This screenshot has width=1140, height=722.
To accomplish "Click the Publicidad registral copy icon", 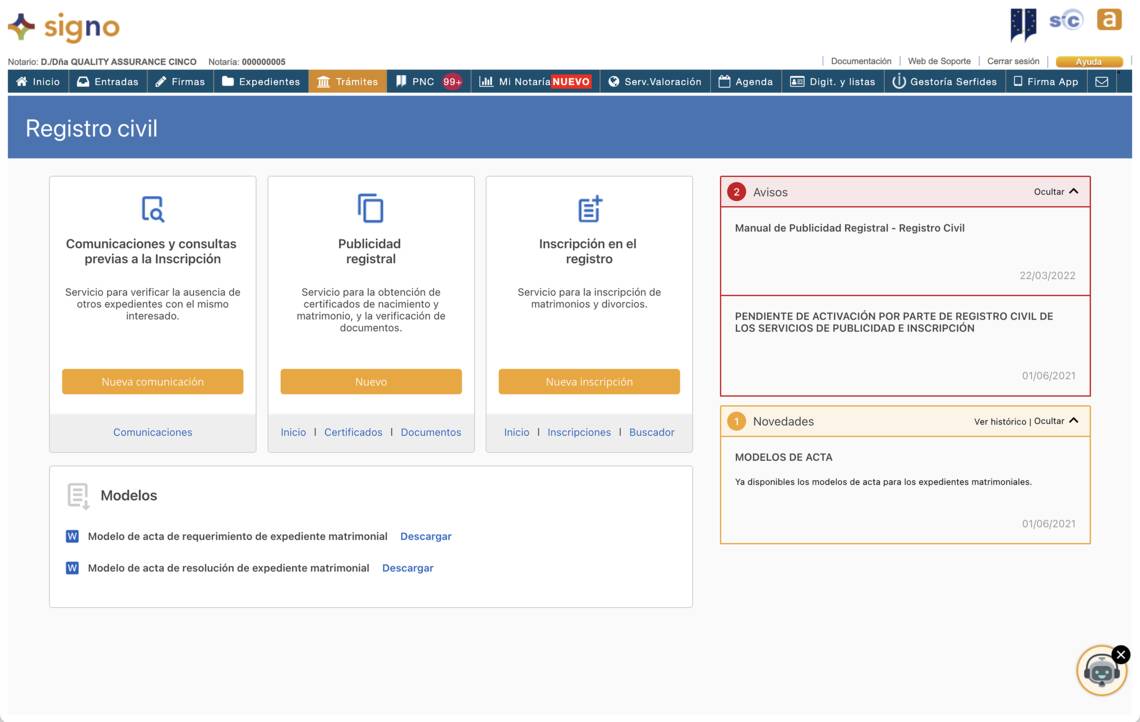I will (371, 208).
